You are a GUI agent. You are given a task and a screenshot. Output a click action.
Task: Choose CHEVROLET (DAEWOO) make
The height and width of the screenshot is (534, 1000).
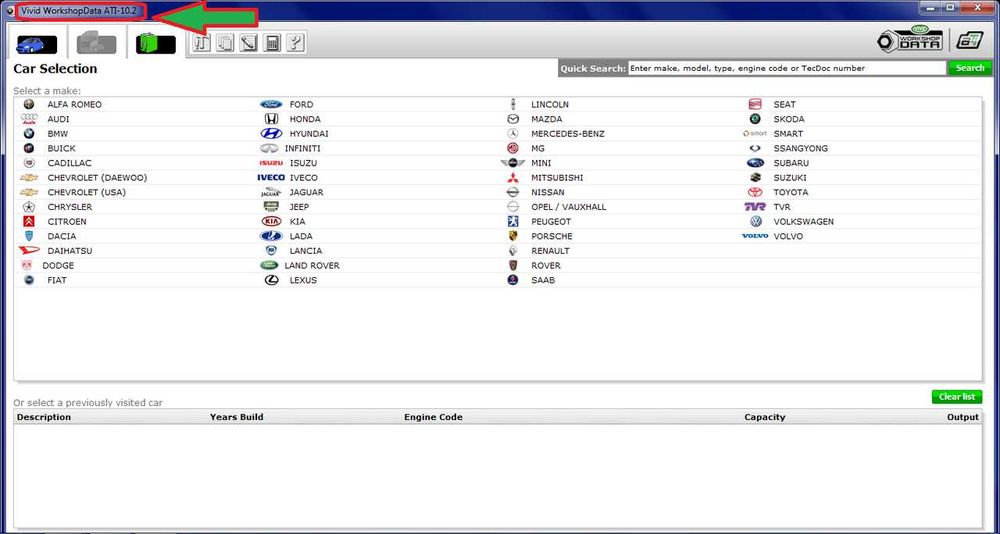[97, 177]
